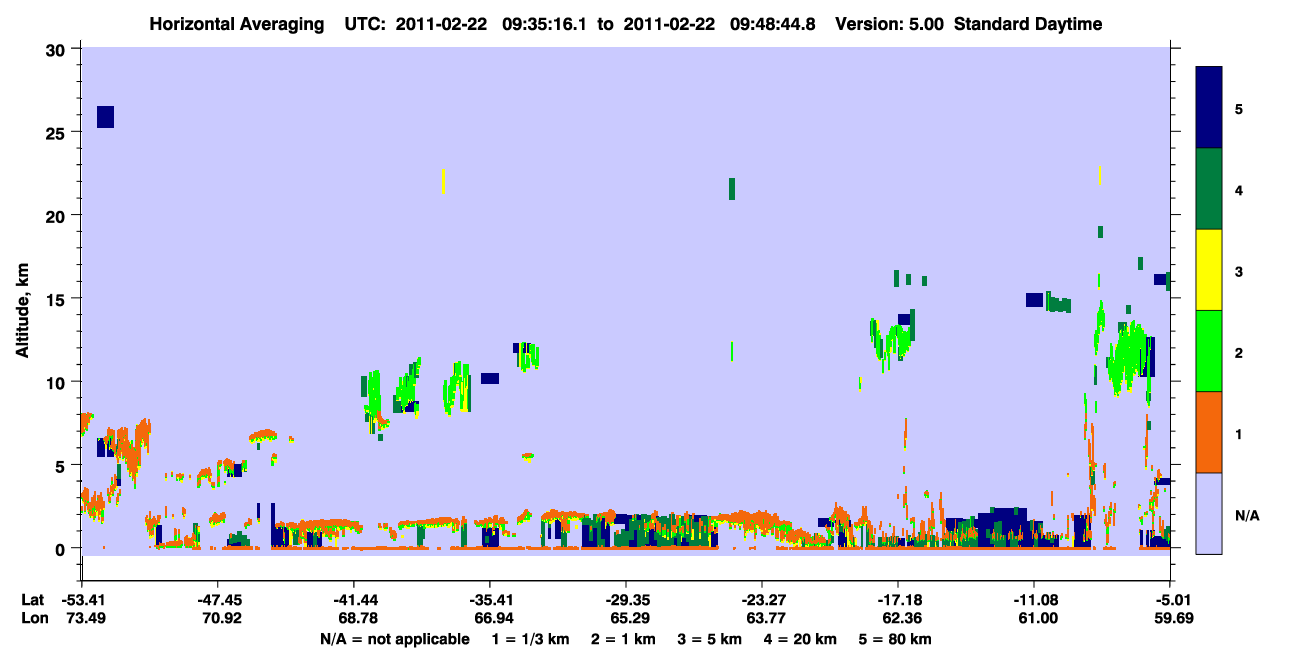Click the latitude value -47.45

(217, 600)
